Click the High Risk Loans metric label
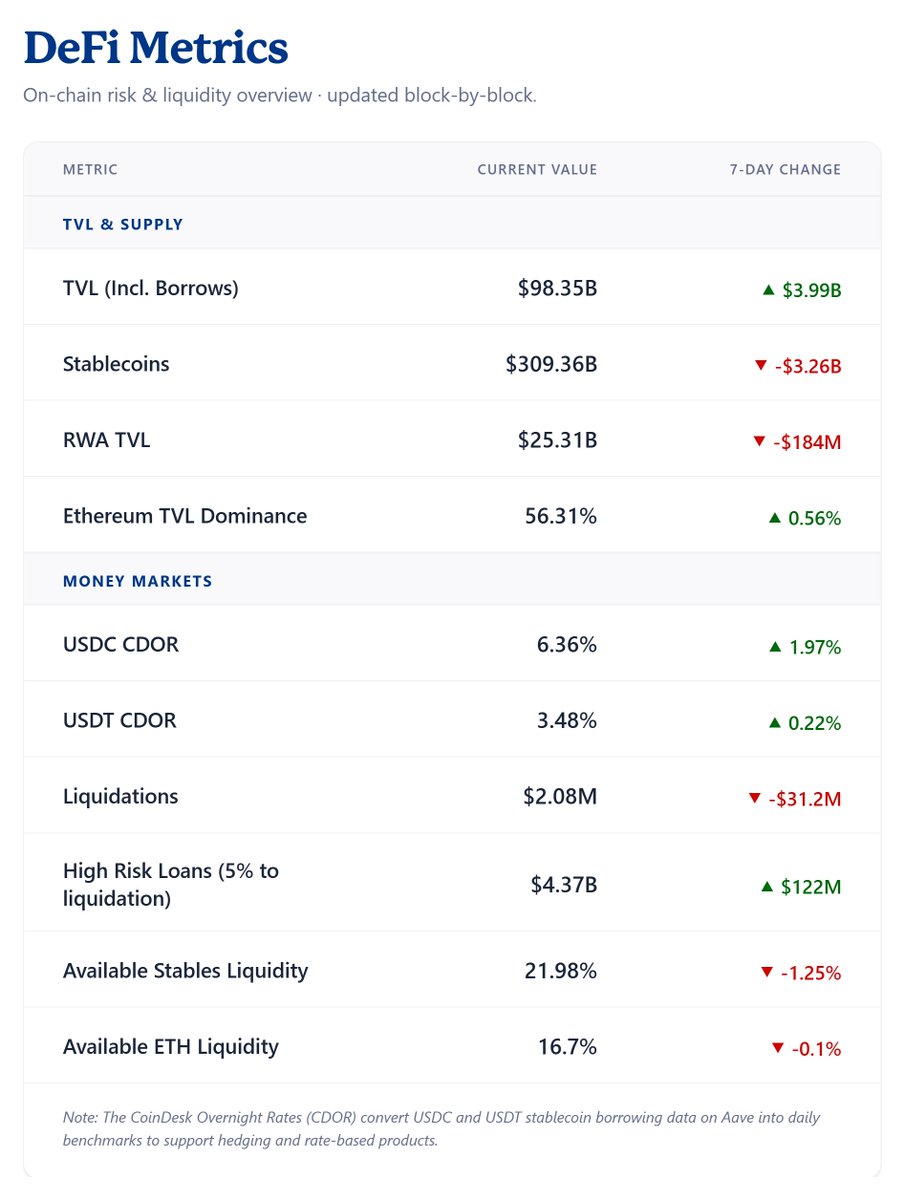905x1200 pixels. pyautogui.click(x=171, y=885)
